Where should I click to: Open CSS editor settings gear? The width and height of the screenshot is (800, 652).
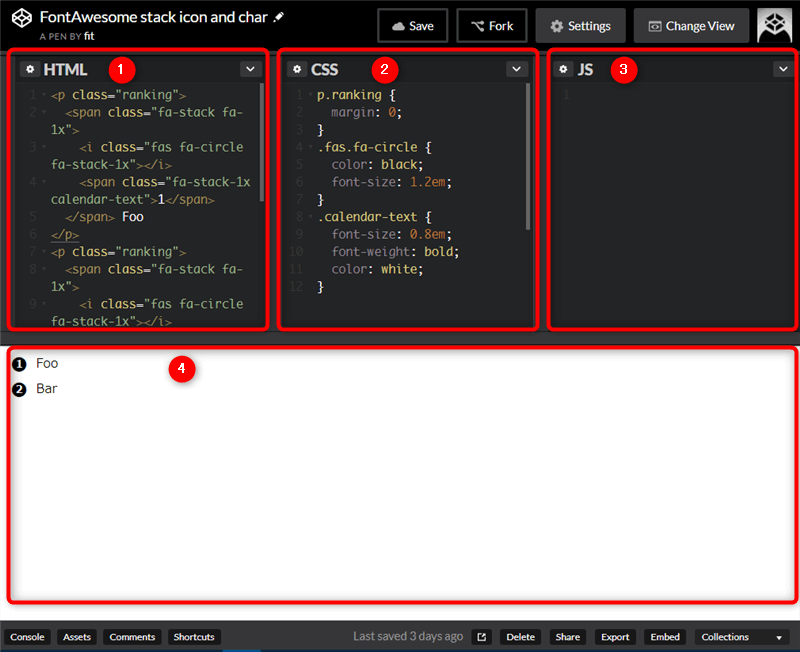tap(296, 69)
